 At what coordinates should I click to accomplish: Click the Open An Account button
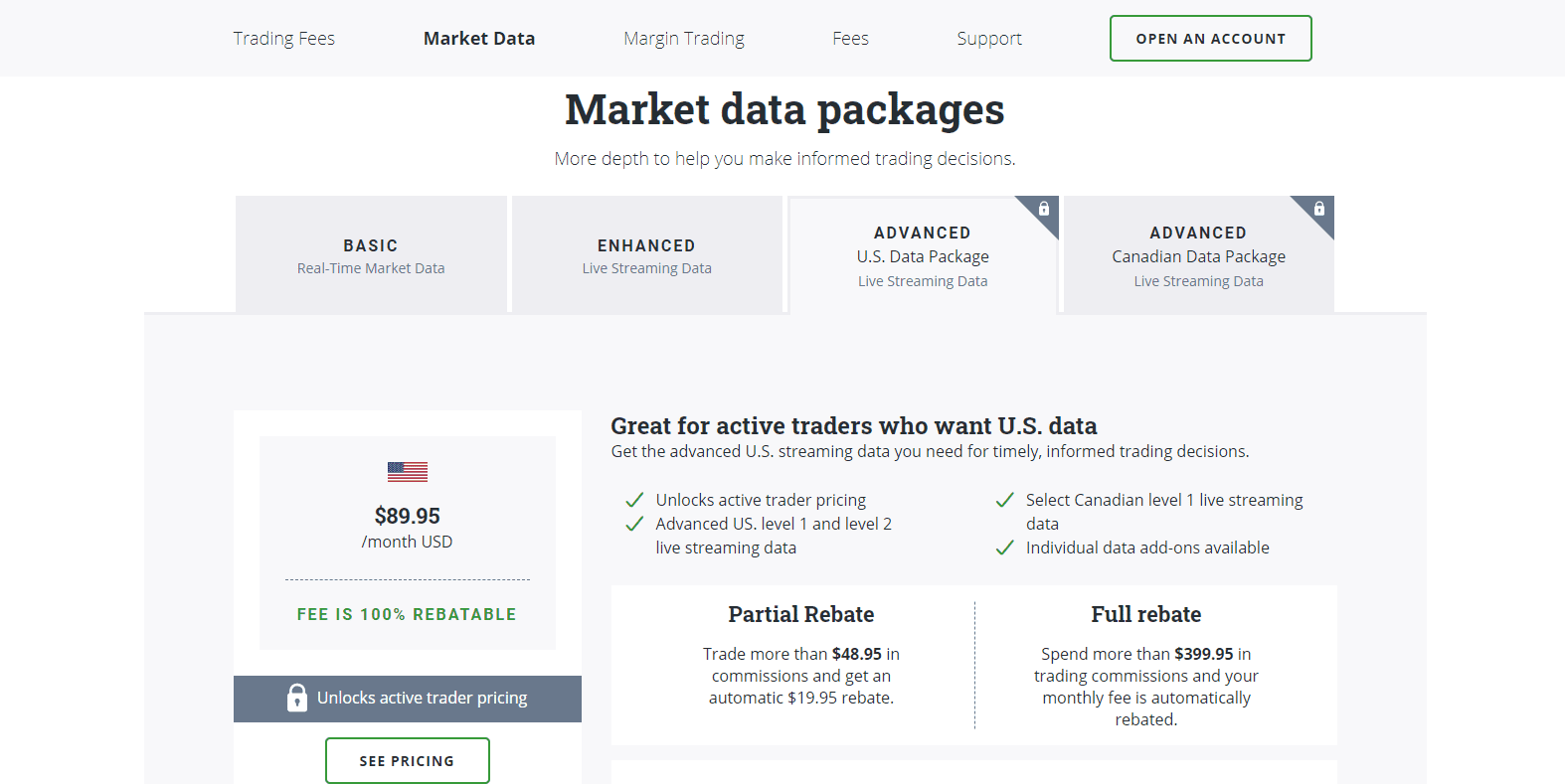pyautogui.click(x=1211, y=39)
